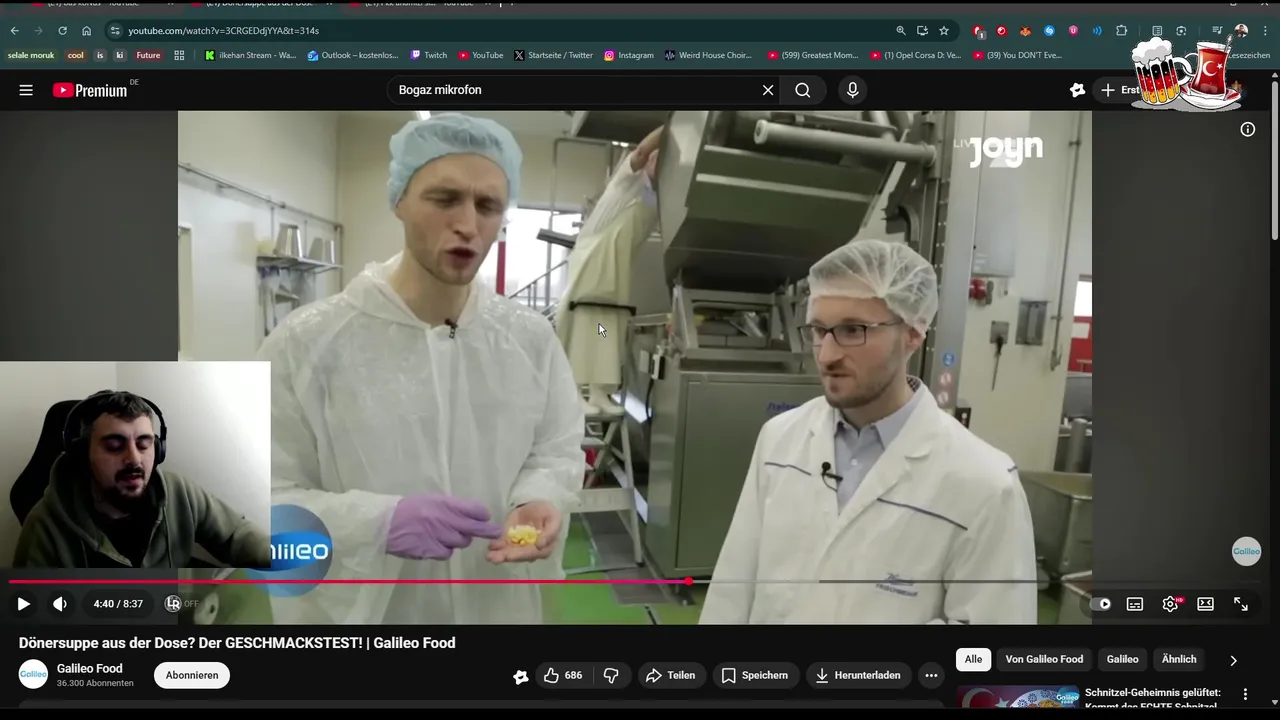The height and width of the screenshot is (720, 1280).
Task: Open the 'Startseite / Twitter' bookmark
Action: click(553, 55)
